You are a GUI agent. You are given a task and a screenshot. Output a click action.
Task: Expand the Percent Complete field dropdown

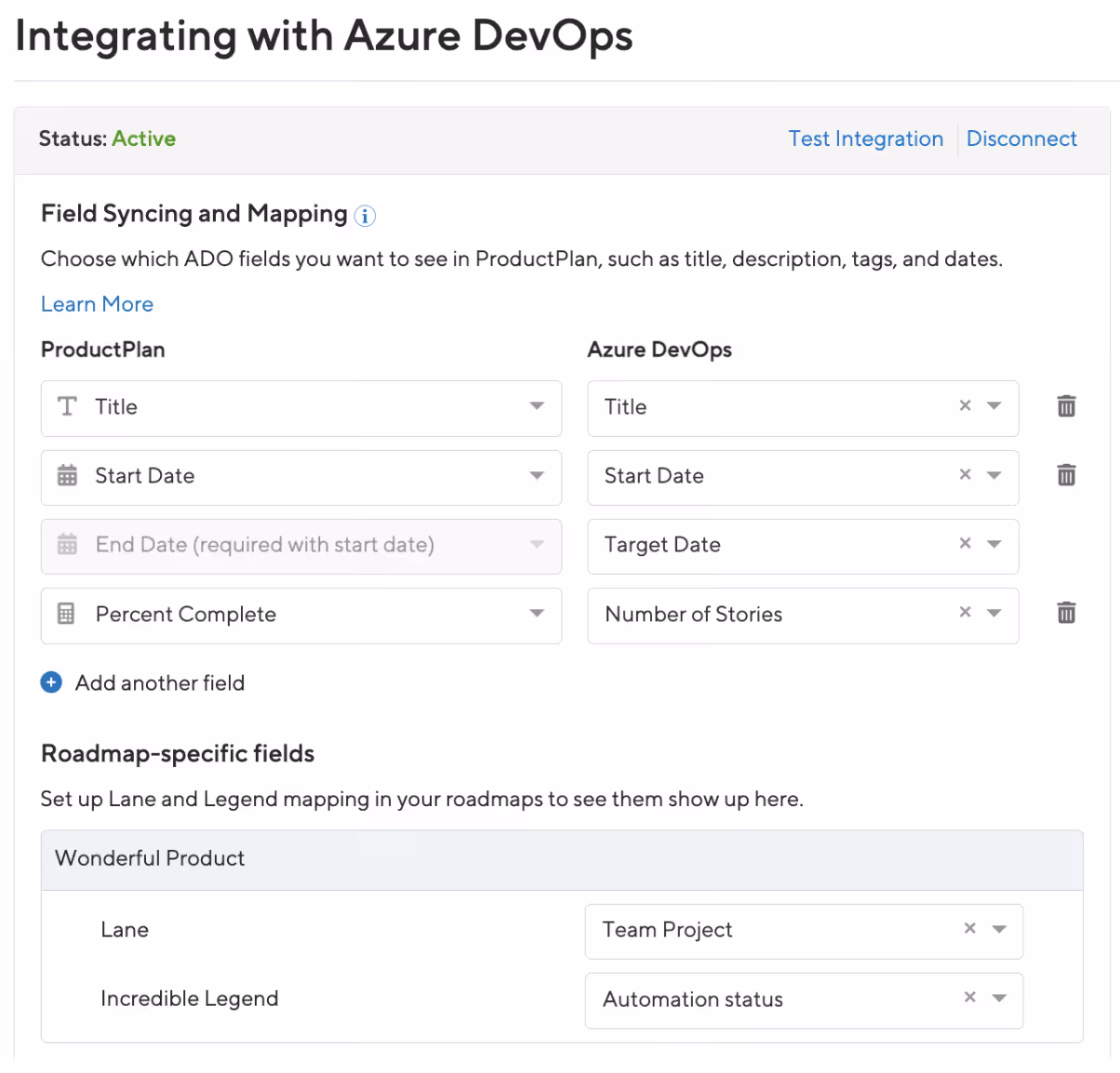click(537, 613)
